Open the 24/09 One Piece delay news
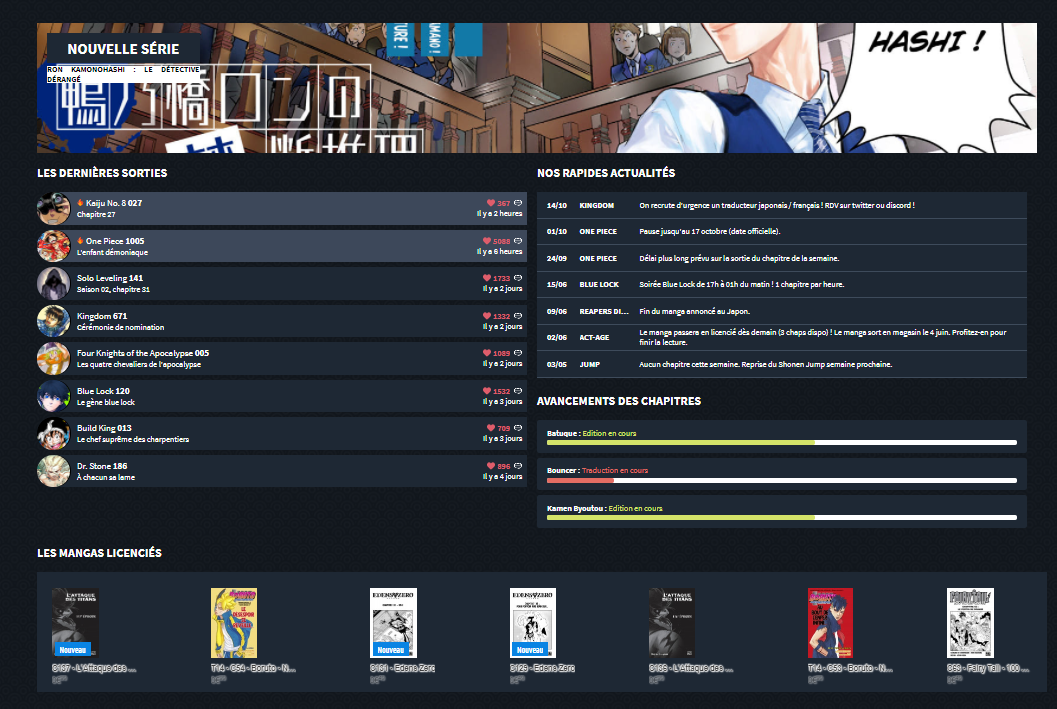 click(782, 258)
